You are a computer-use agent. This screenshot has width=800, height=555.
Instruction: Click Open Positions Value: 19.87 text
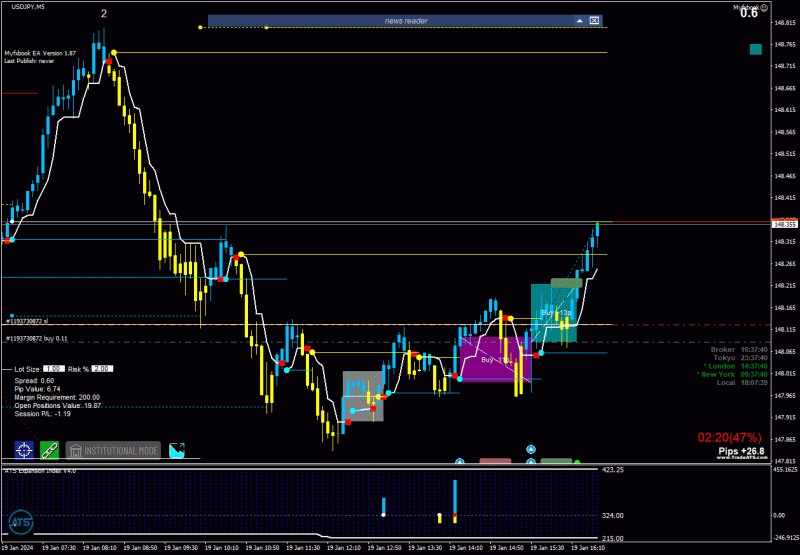(x=58, y=406)
